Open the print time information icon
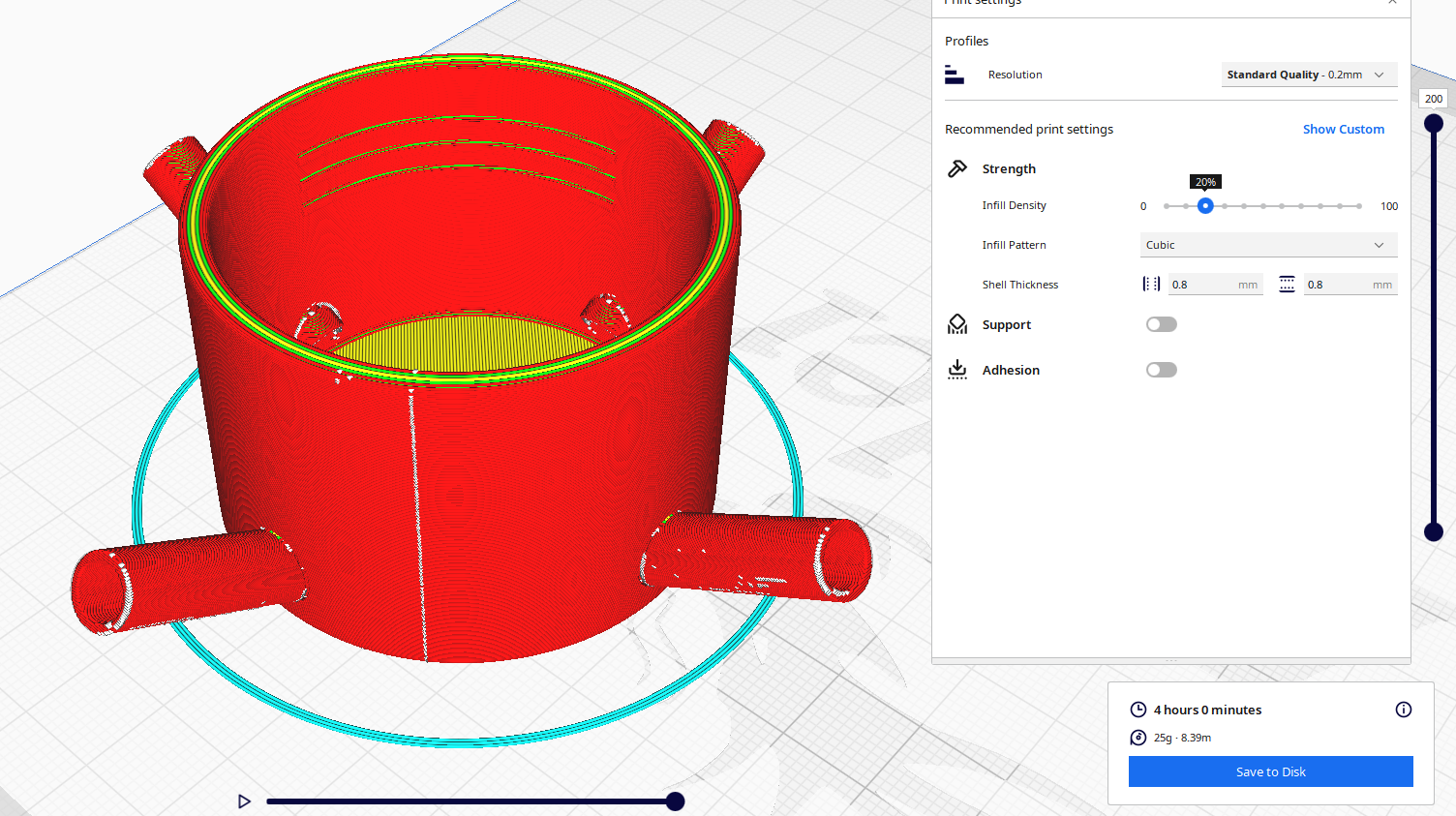This screenshot has width=1456, height=816. coord(1403,710)
